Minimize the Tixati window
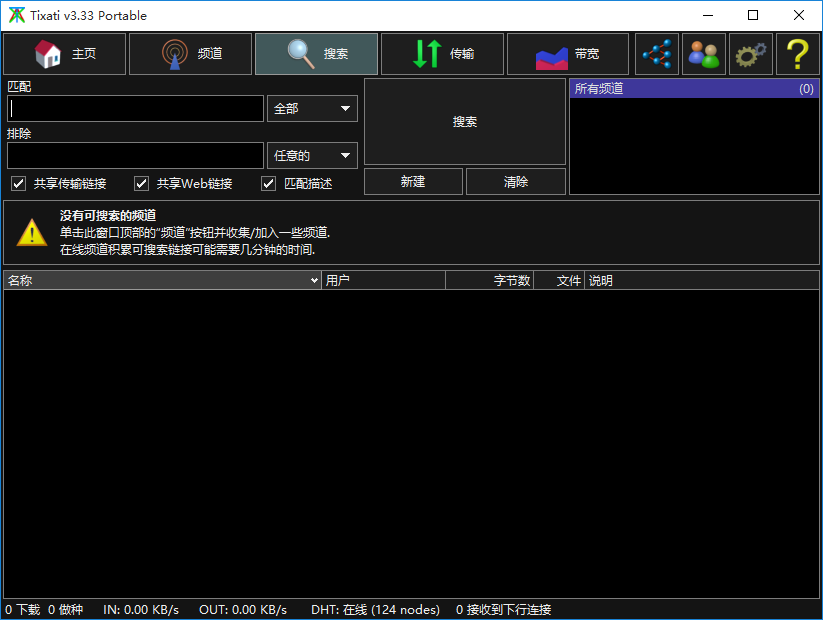 pos(708,15)
